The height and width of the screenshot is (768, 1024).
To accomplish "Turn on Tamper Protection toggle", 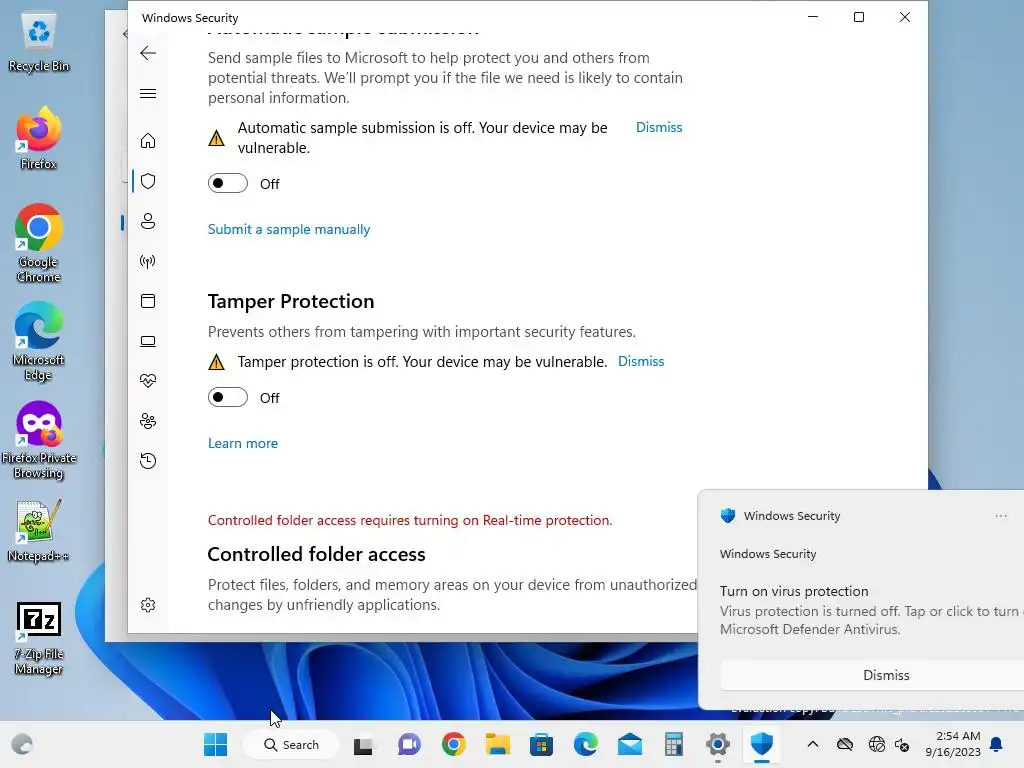I will 228,397.
